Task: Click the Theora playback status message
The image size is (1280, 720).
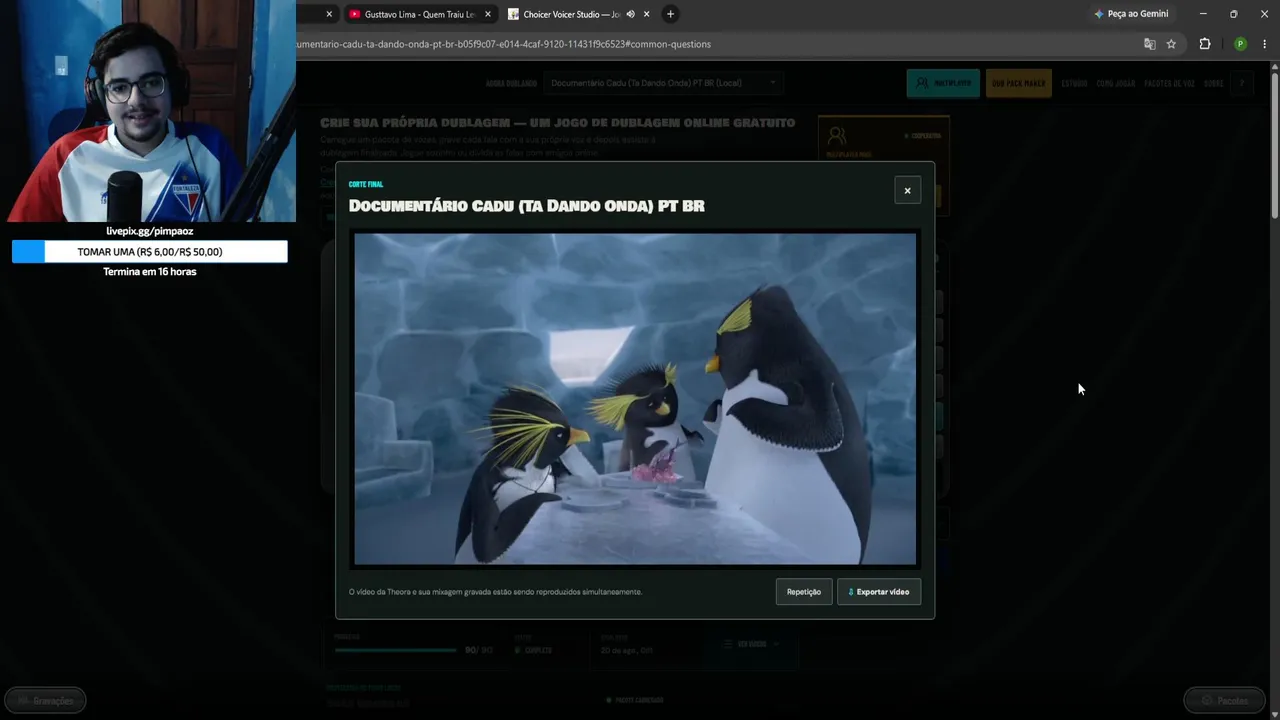Action: [496, 592]
